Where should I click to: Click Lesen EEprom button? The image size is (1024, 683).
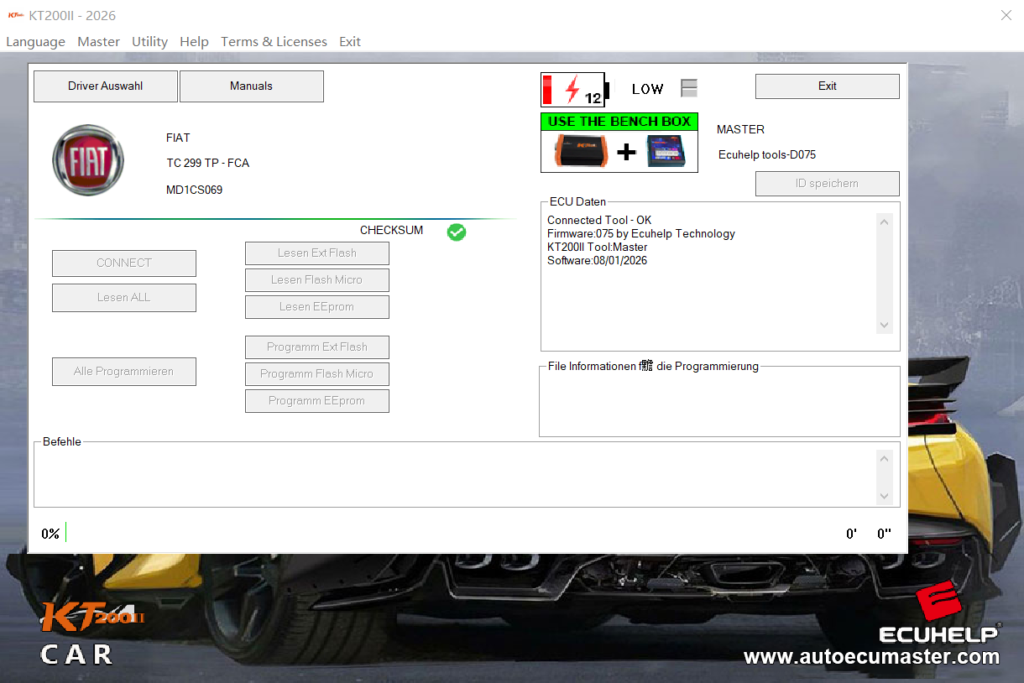317,307
